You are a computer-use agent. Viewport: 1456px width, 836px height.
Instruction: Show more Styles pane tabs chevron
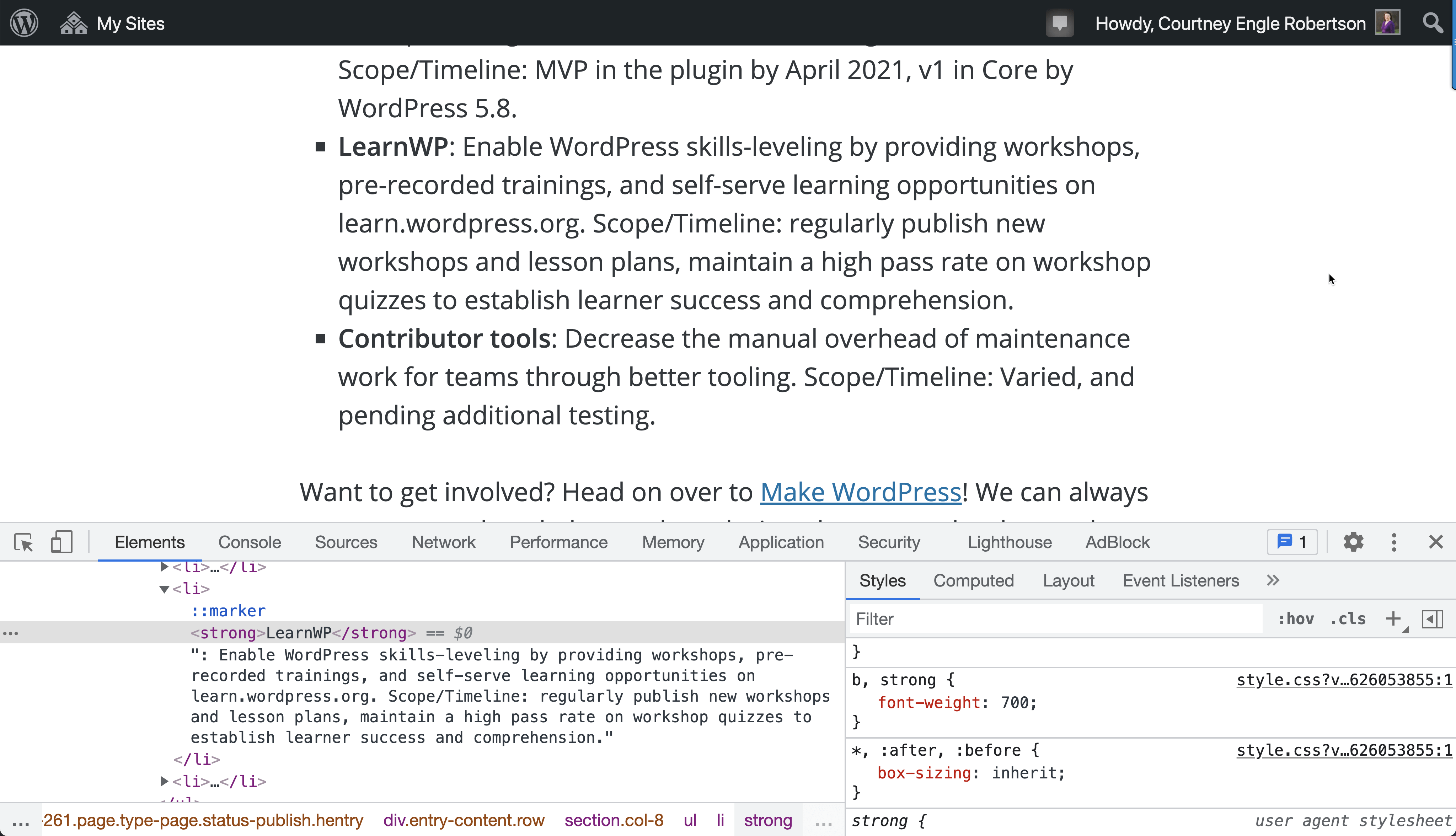1273,580
